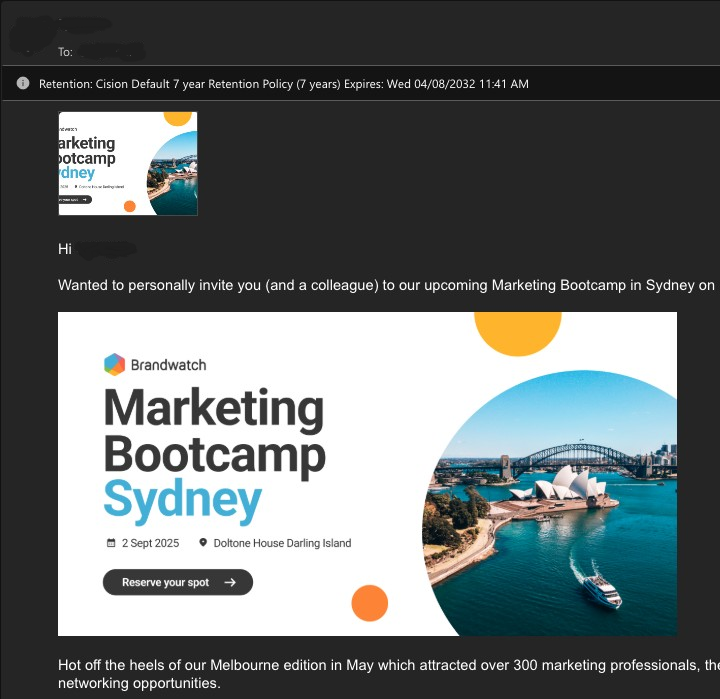Viewport: 720px width, 699px height.
Task: Click the calendar icon beside the date
Action: [x=111, y=543]
